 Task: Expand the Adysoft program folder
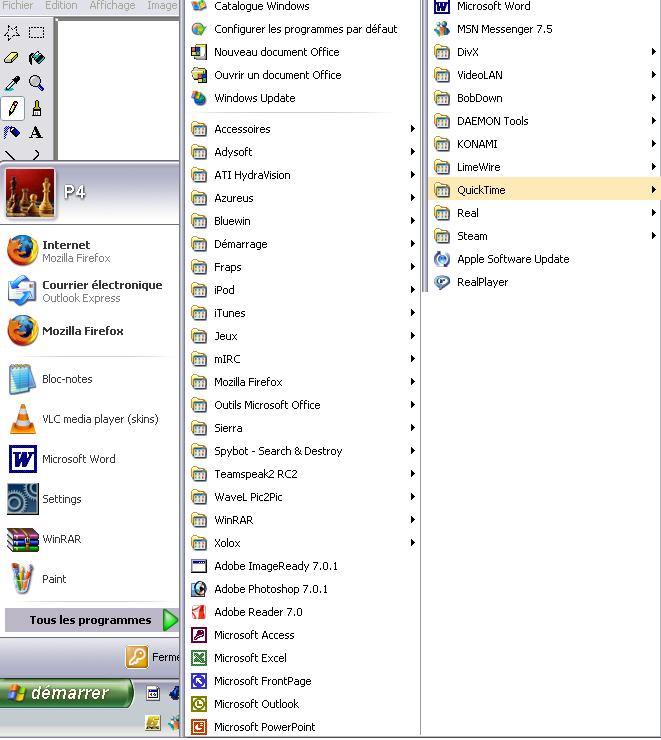point(302,152)
